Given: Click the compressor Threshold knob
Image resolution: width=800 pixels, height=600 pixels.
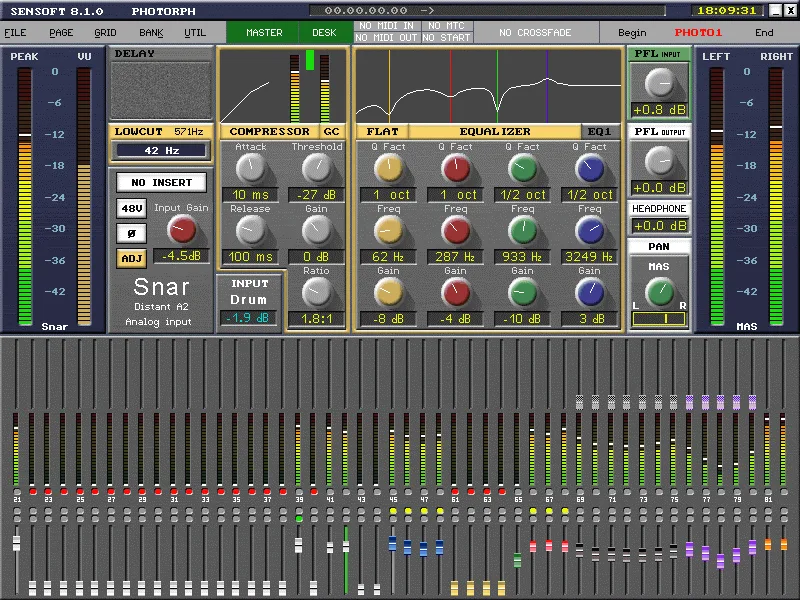Looking at the screenshot, I should [317, 168].
